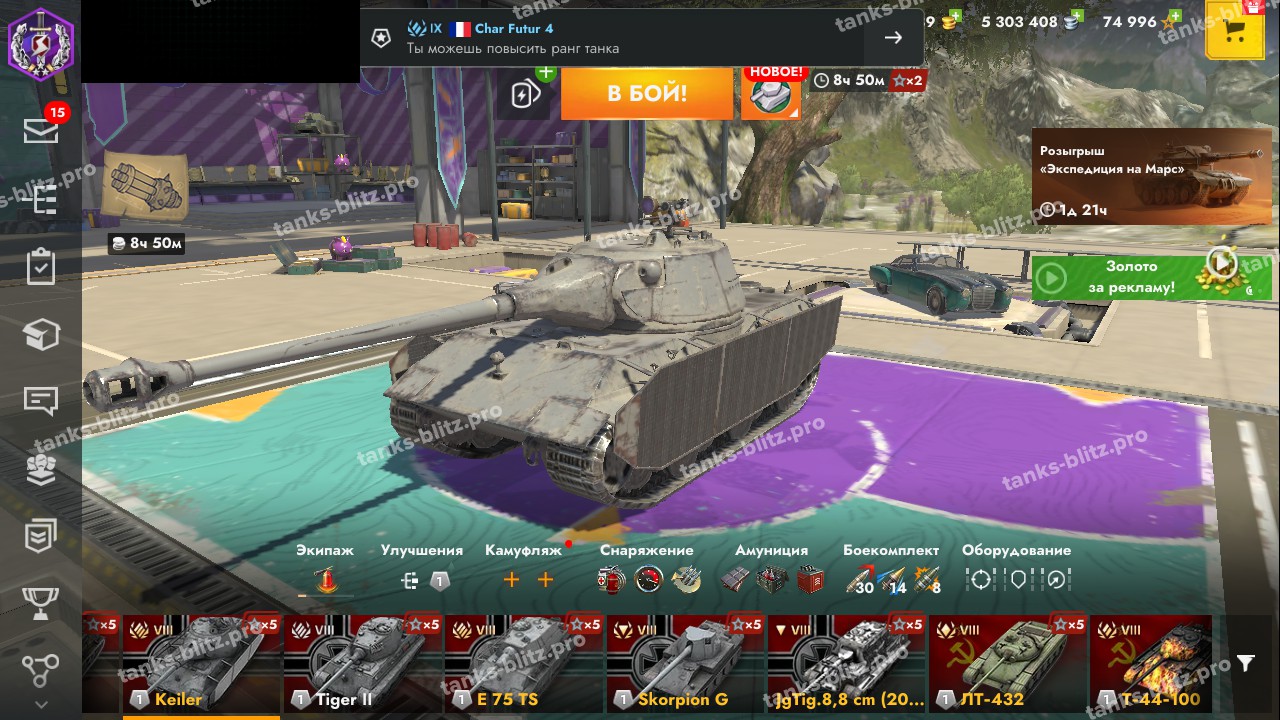The image size is (1280, 720).
Task: Select first empty Оборудование slot
Action: 980,579
